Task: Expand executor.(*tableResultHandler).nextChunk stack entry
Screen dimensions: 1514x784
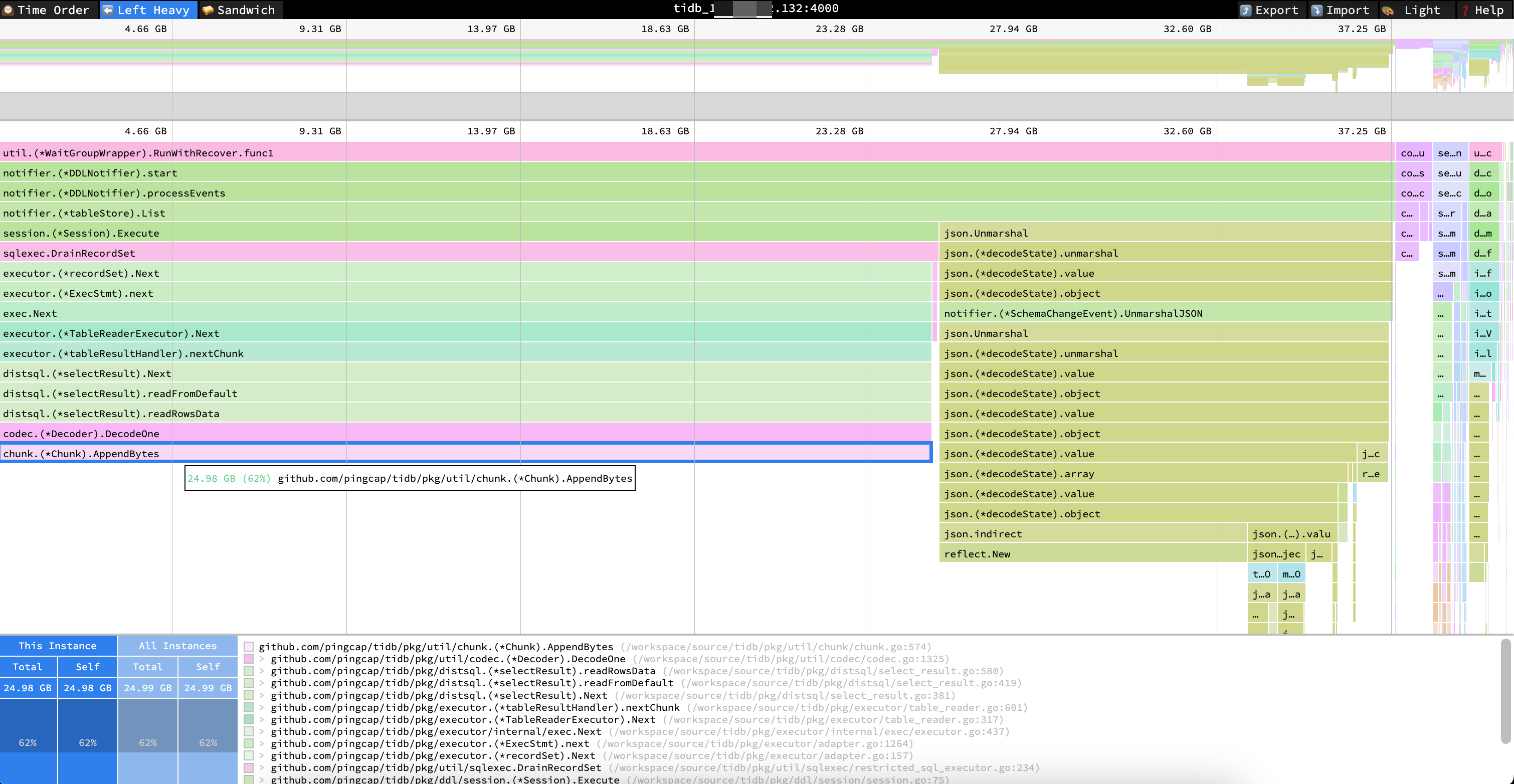Action: [262, 707]
